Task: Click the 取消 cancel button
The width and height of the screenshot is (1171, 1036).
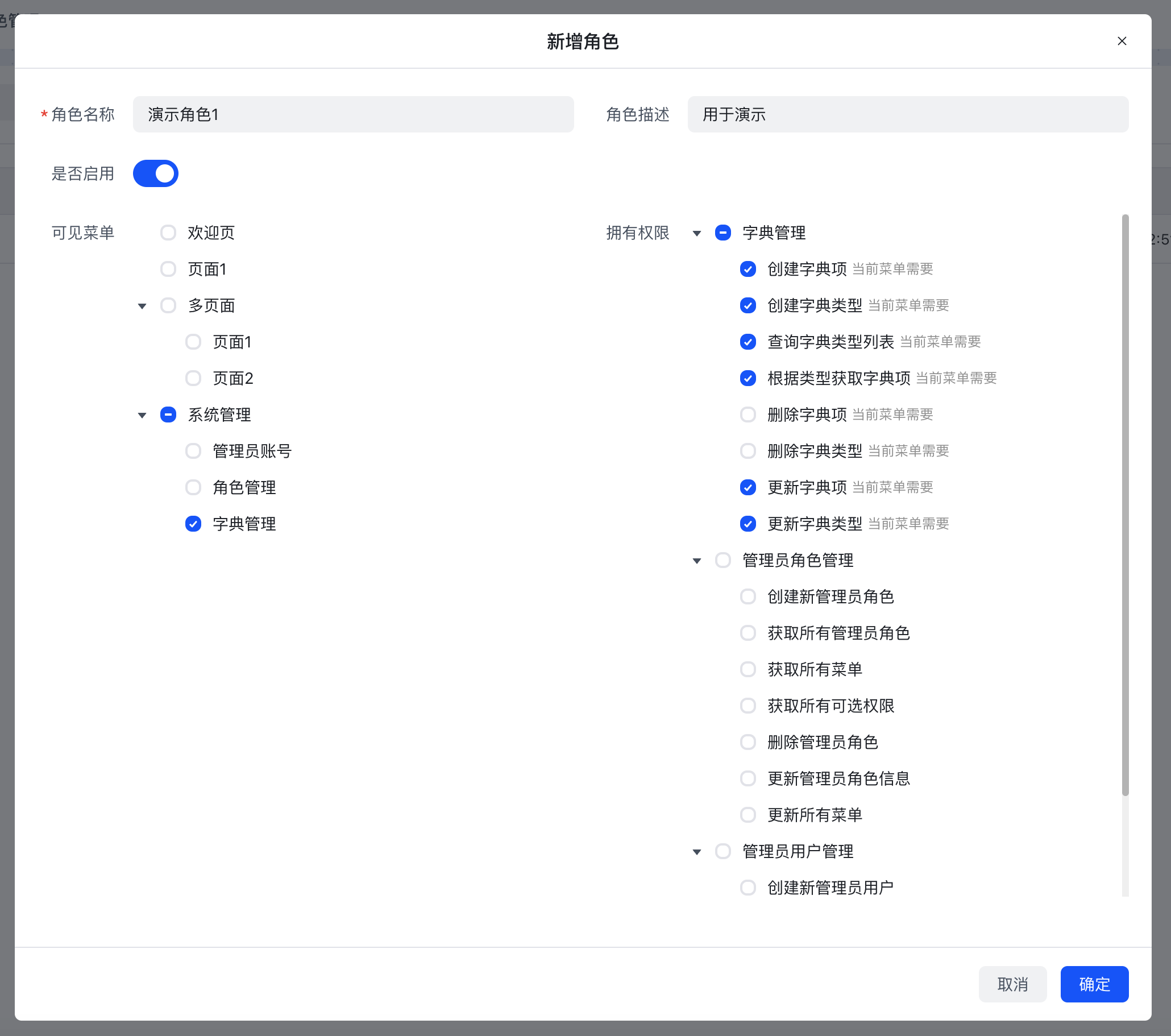Action: 1012,984
